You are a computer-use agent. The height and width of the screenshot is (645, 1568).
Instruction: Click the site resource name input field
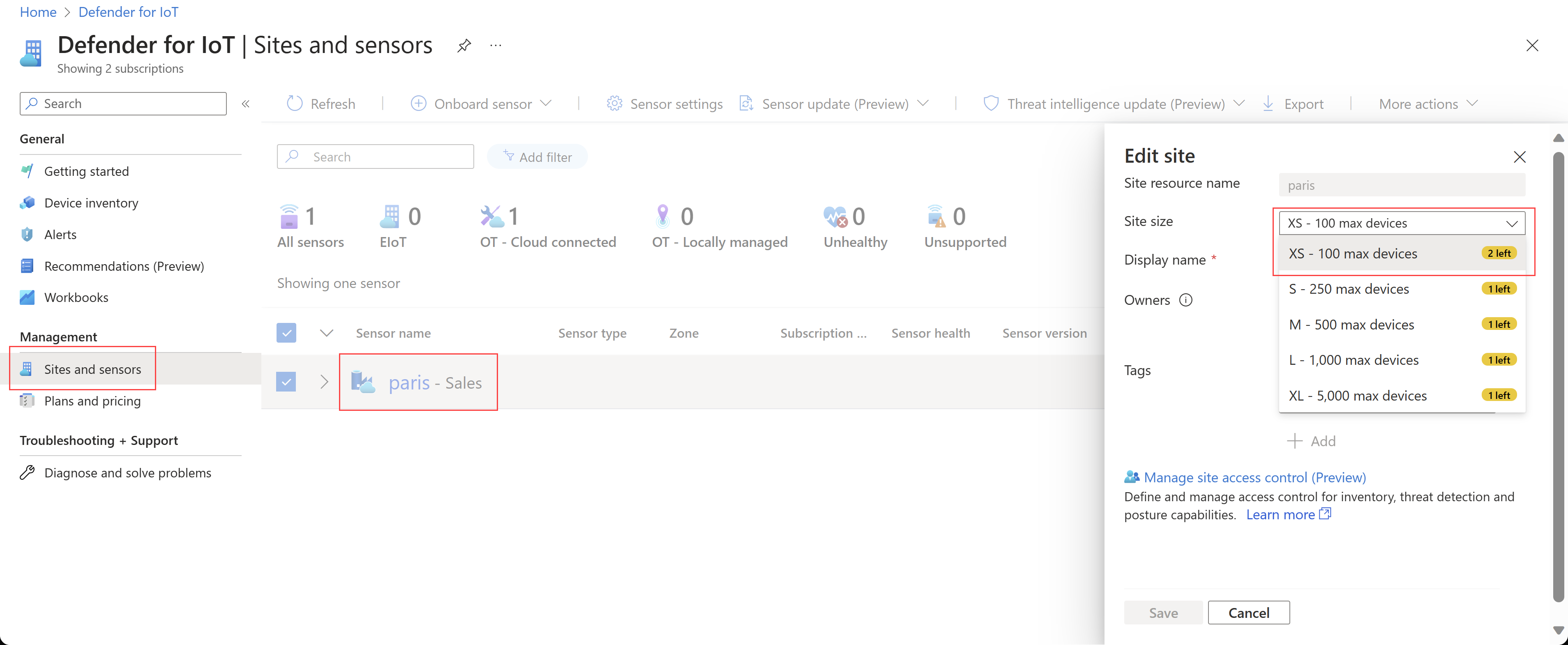(x=1400, y=185)
